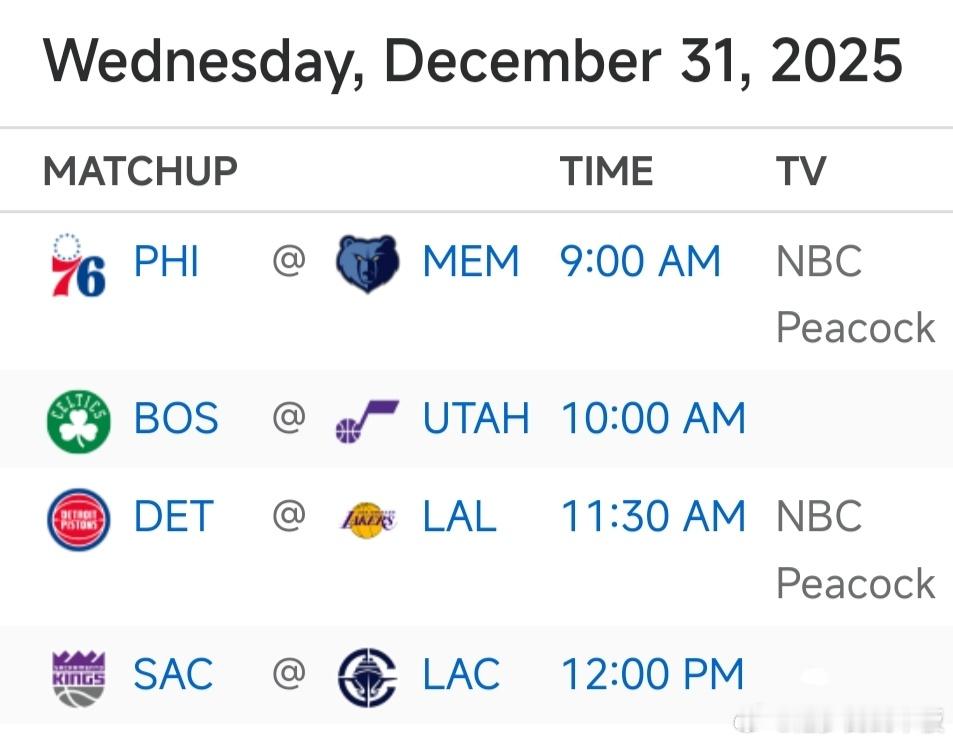This screenshot has width=953, height=742.
Task: Click the BOS team abbreviation
Action: [x=176, y=418]
